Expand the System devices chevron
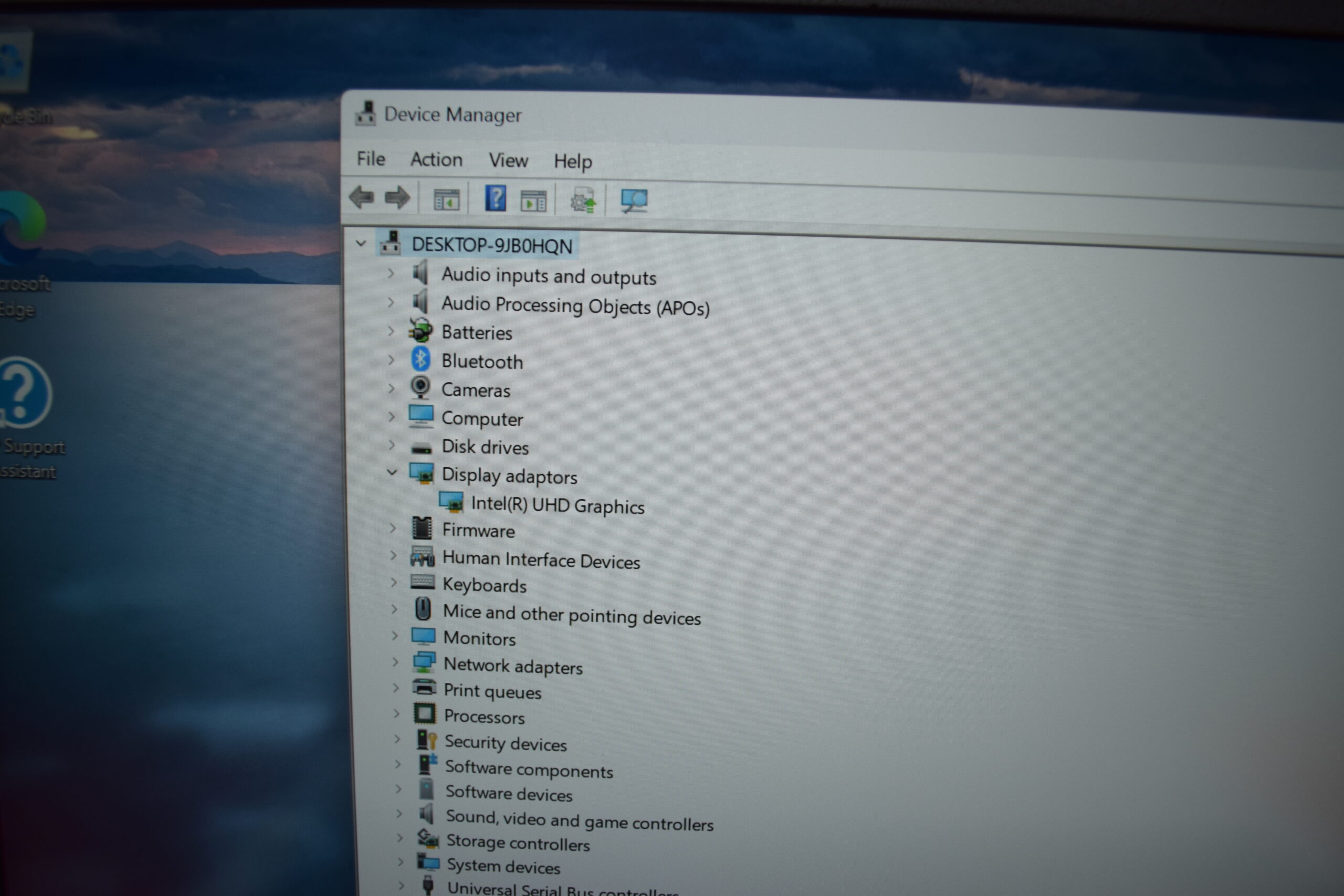1344x896 pixels. coord(401,862)
